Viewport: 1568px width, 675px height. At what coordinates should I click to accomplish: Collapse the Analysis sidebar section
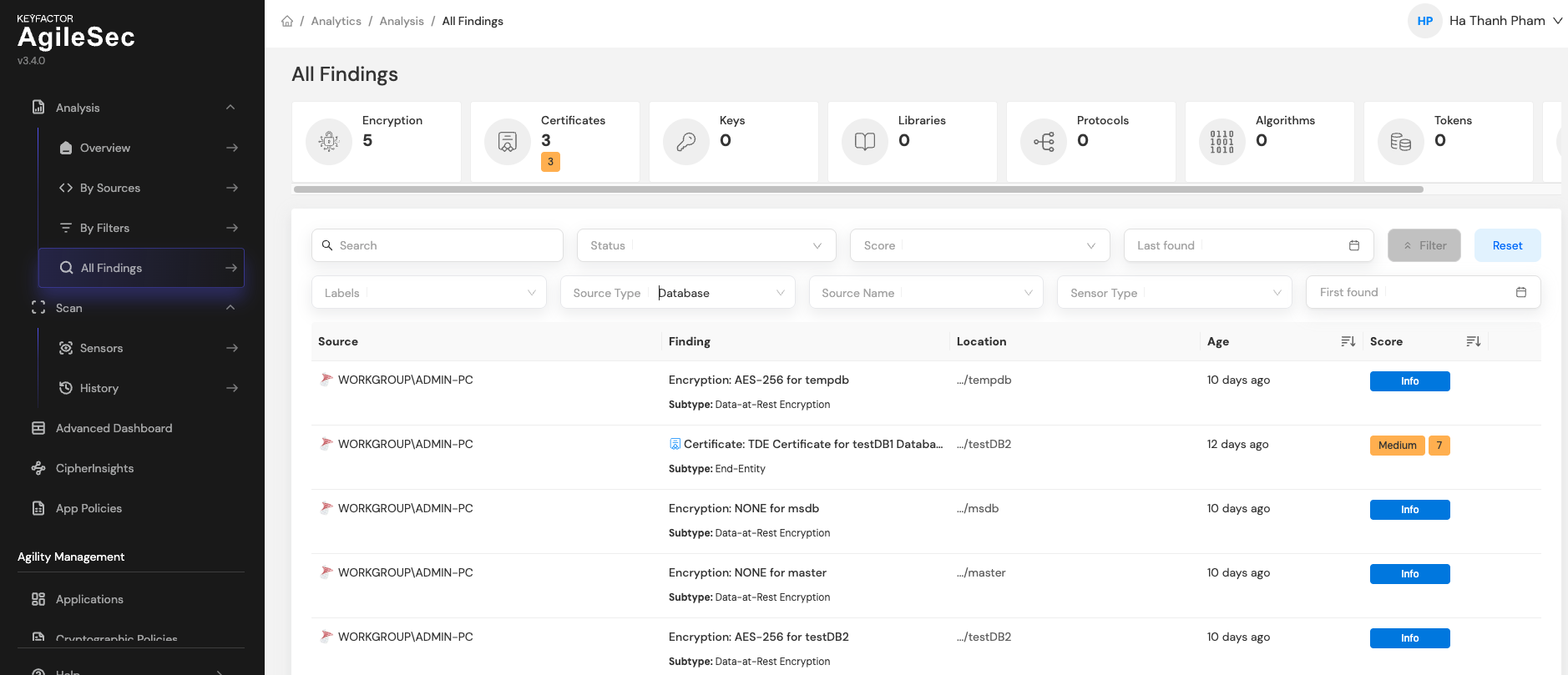tap(230, 108)
